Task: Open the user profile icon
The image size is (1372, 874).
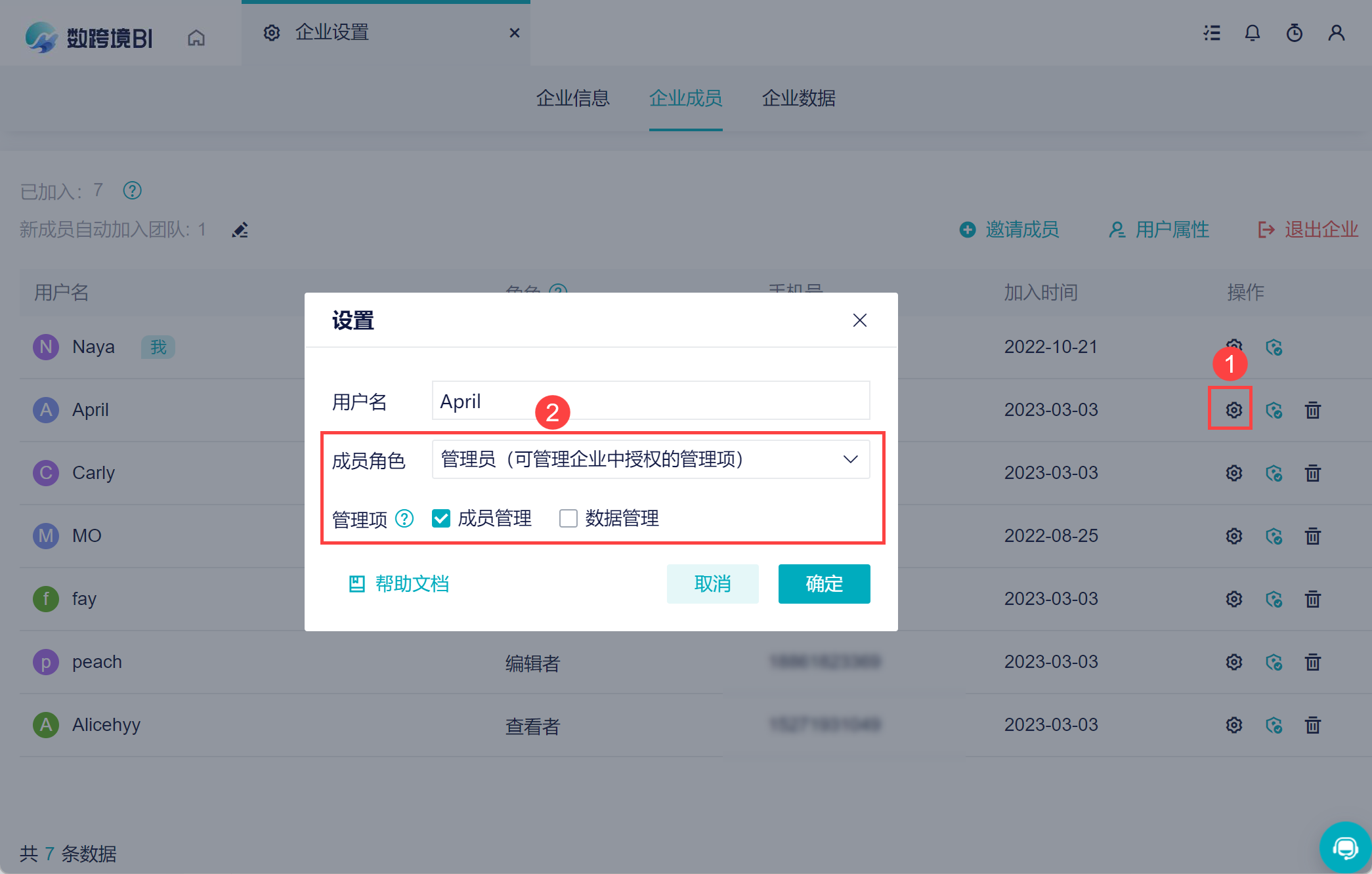Action: 1336,33
